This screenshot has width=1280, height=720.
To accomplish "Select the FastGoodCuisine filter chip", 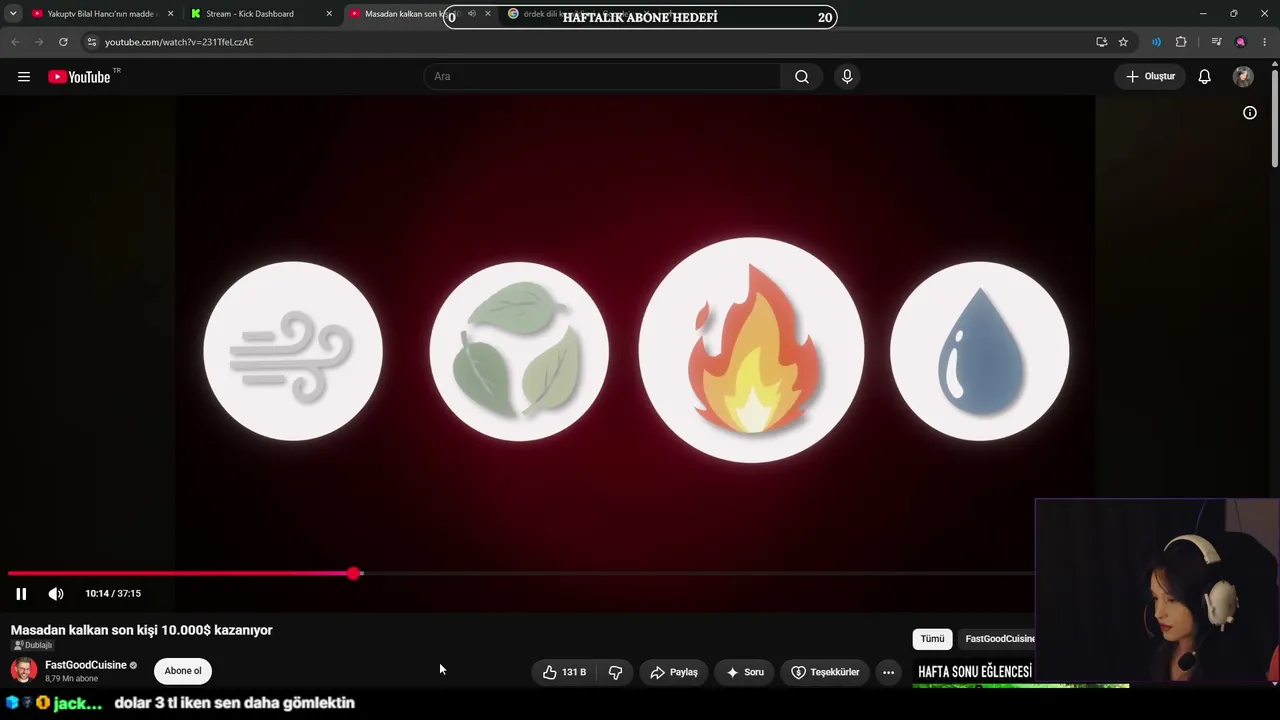I will (x=998, y=639).
